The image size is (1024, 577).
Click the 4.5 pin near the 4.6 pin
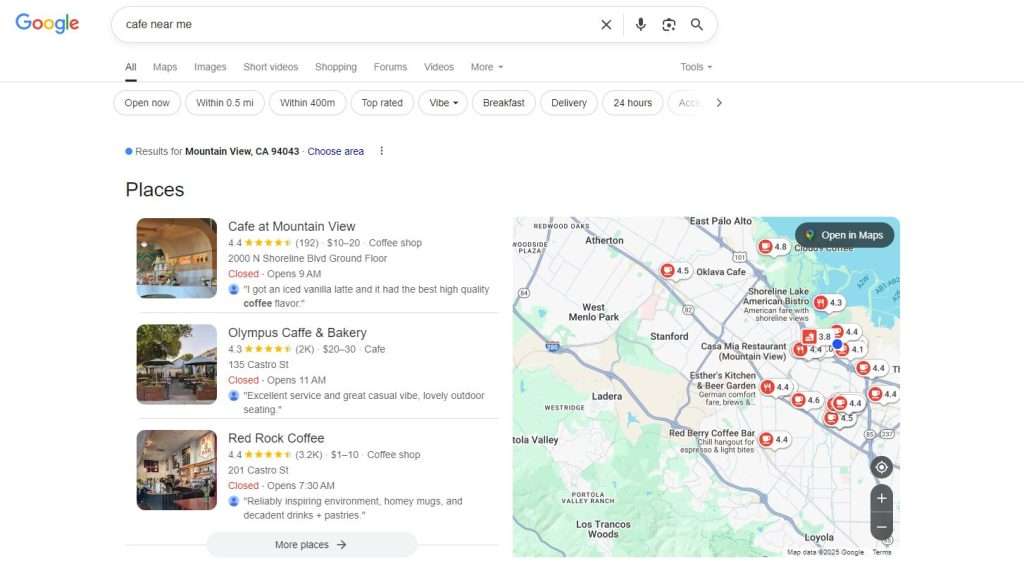click(839, 418)
